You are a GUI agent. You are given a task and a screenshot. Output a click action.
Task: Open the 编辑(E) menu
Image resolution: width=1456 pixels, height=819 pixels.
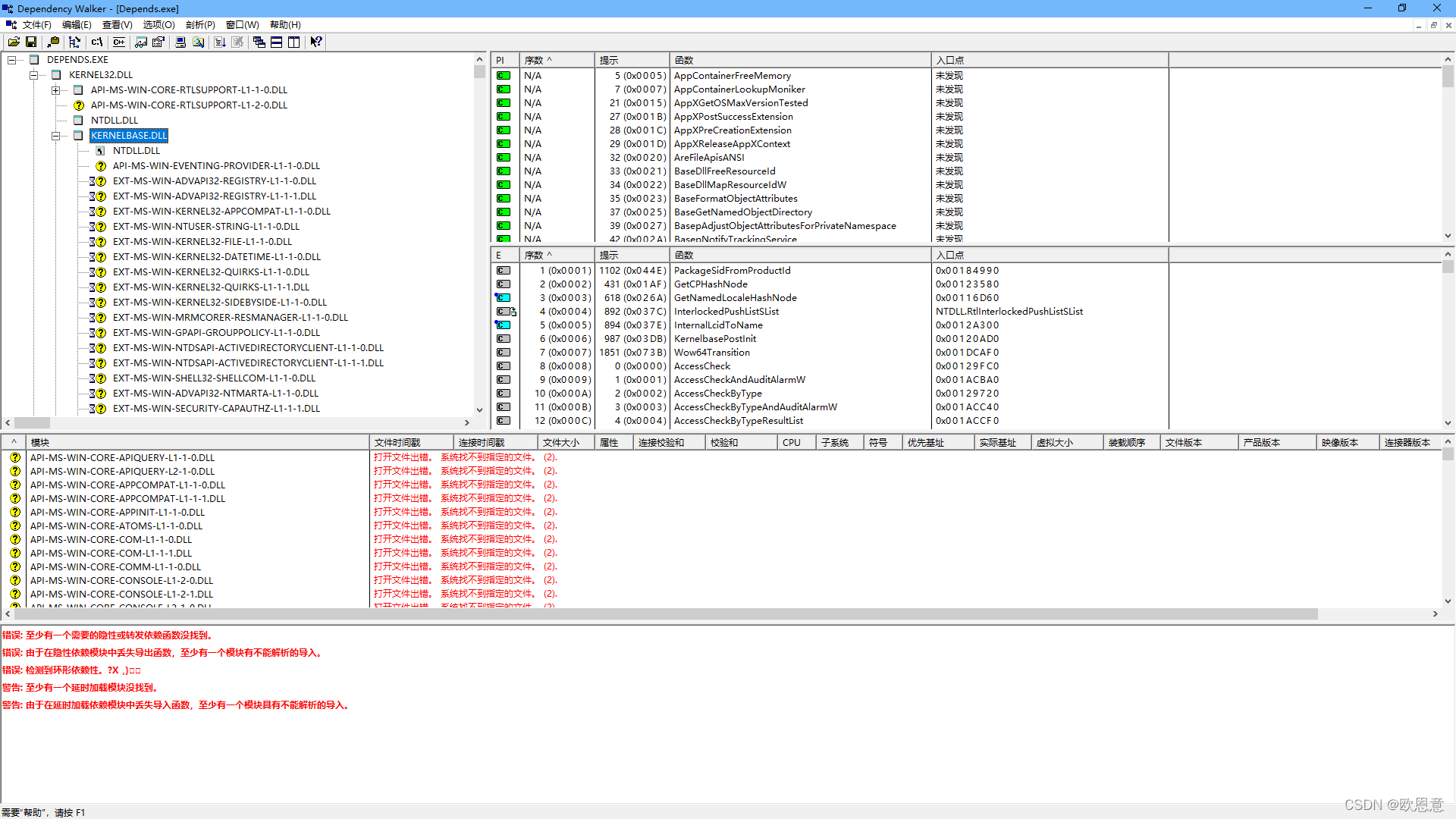click(x=77, y=25)
